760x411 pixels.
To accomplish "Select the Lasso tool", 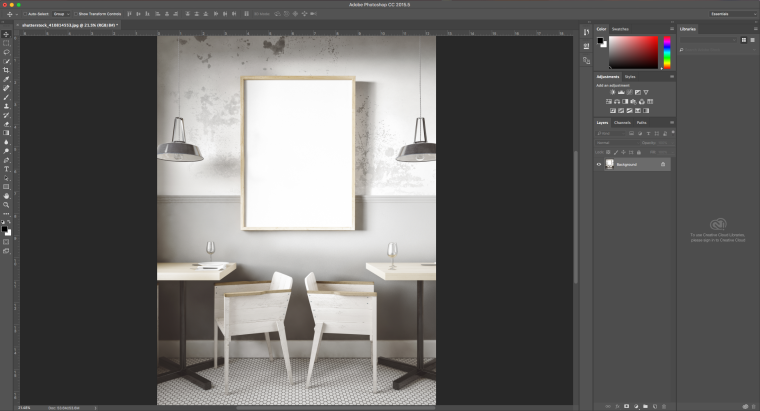I will [x=6, y=52].
